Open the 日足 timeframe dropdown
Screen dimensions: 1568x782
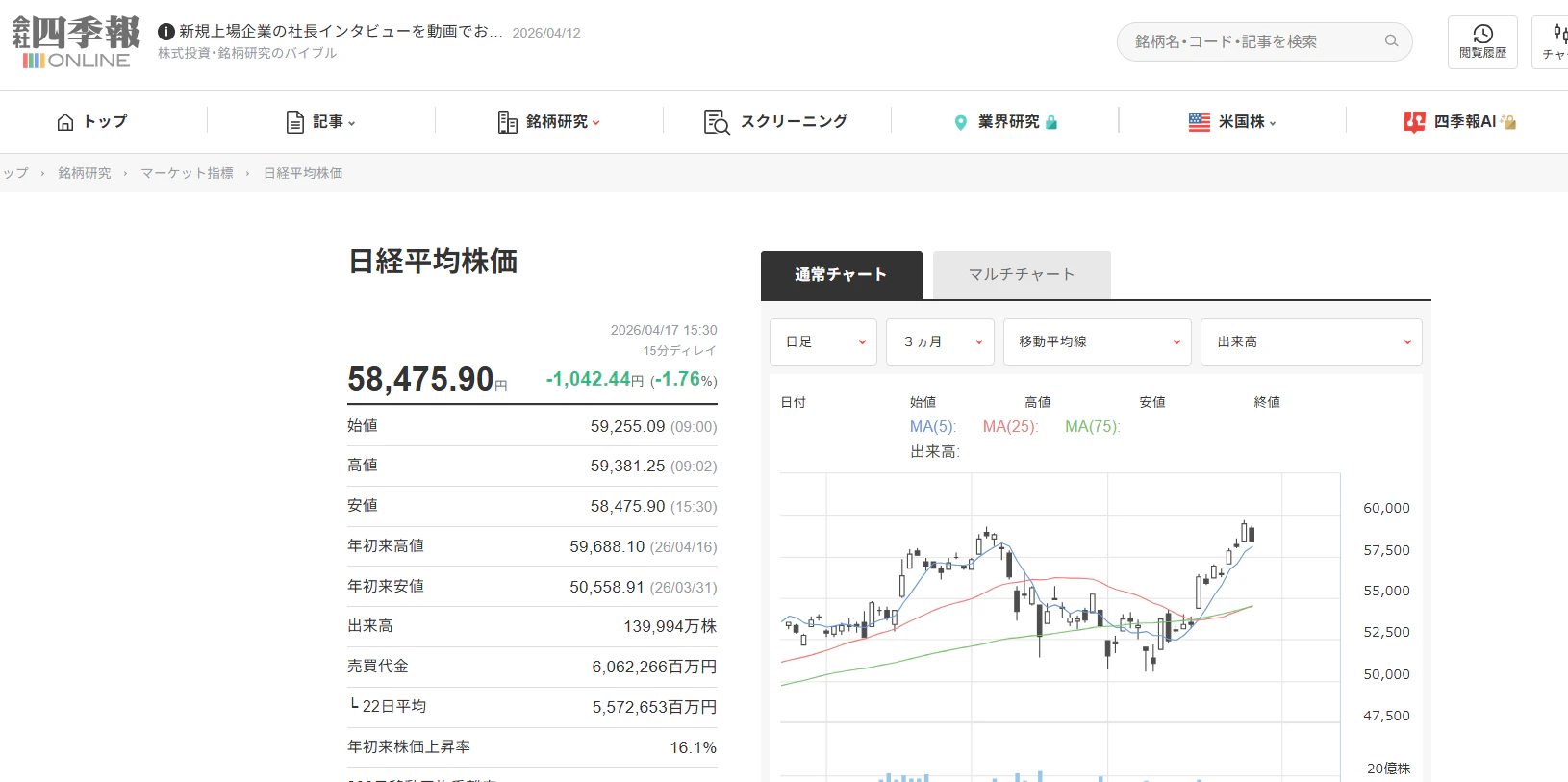[823, 341]
